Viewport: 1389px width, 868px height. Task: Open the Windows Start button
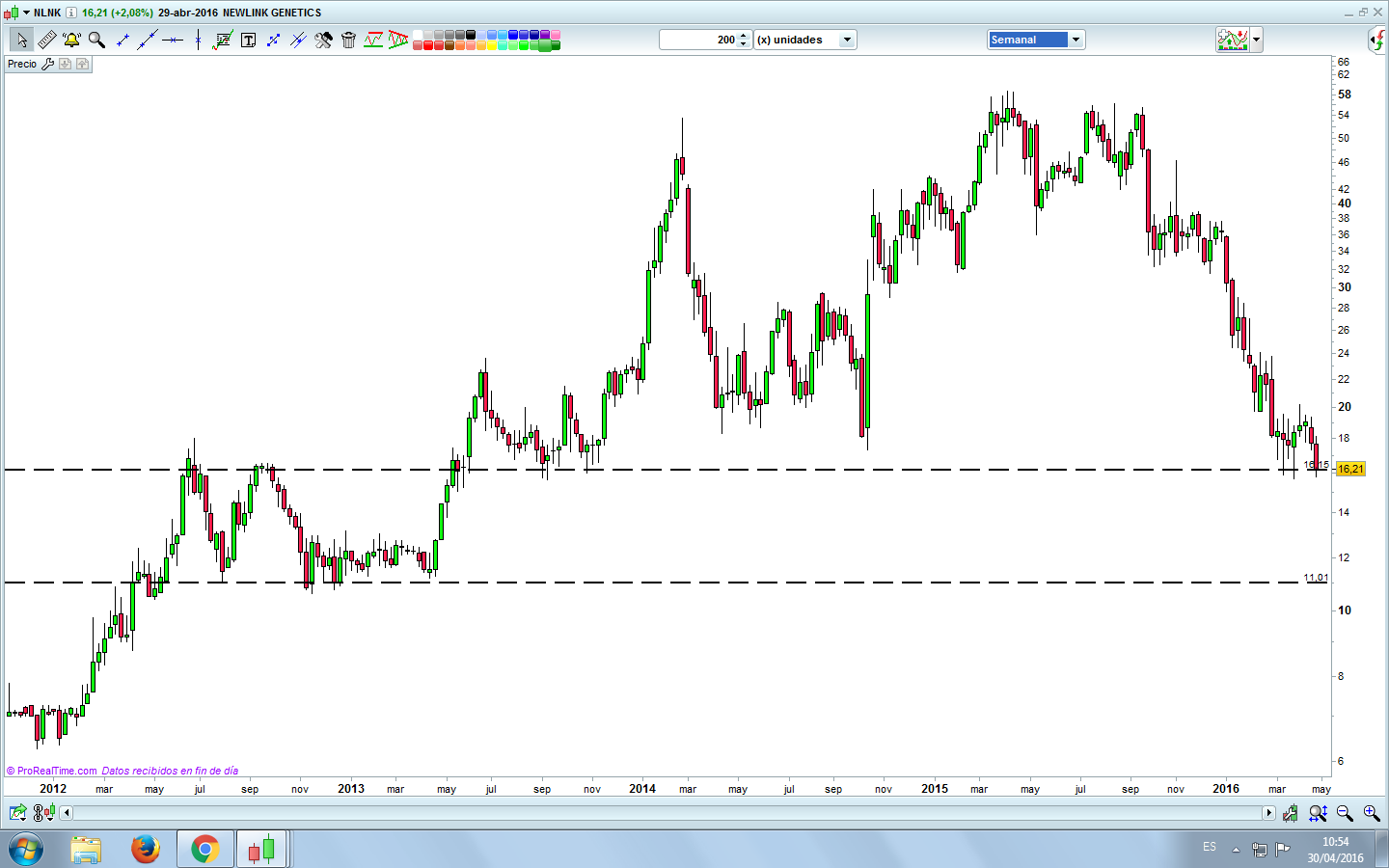pos(26,850)
